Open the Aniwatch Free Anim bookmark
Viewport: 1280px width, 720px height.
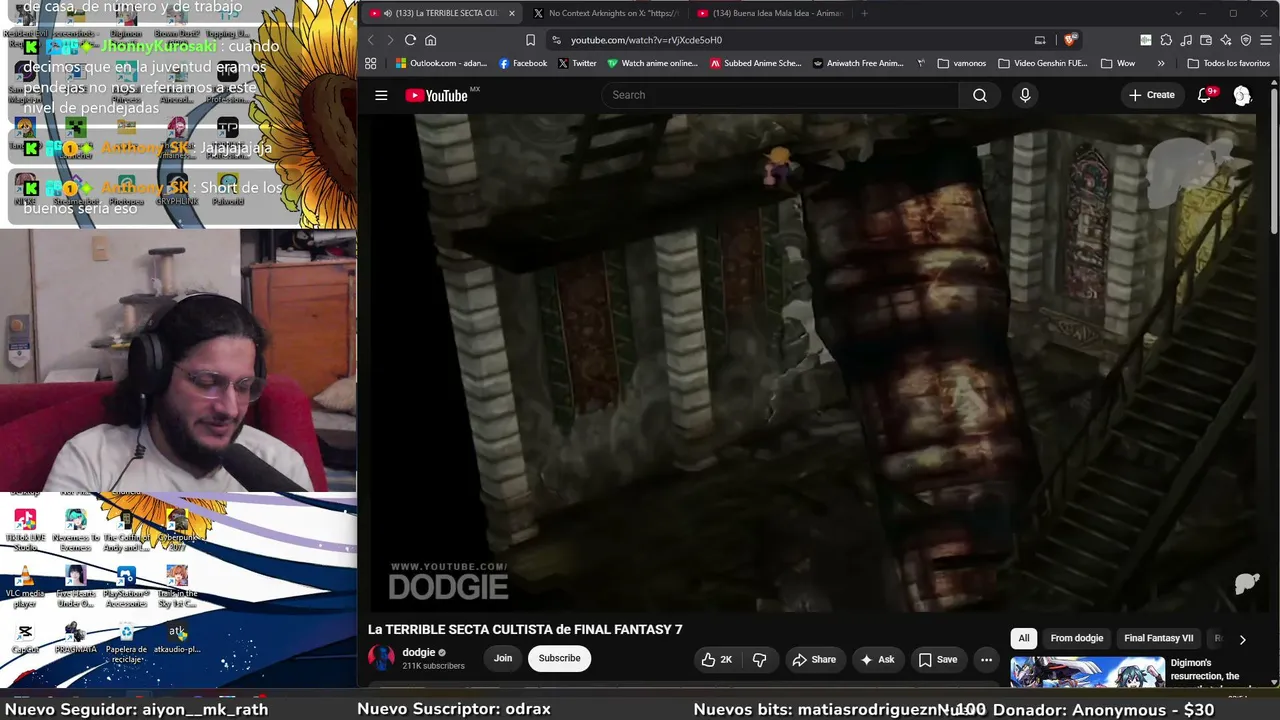coord(858,63)
